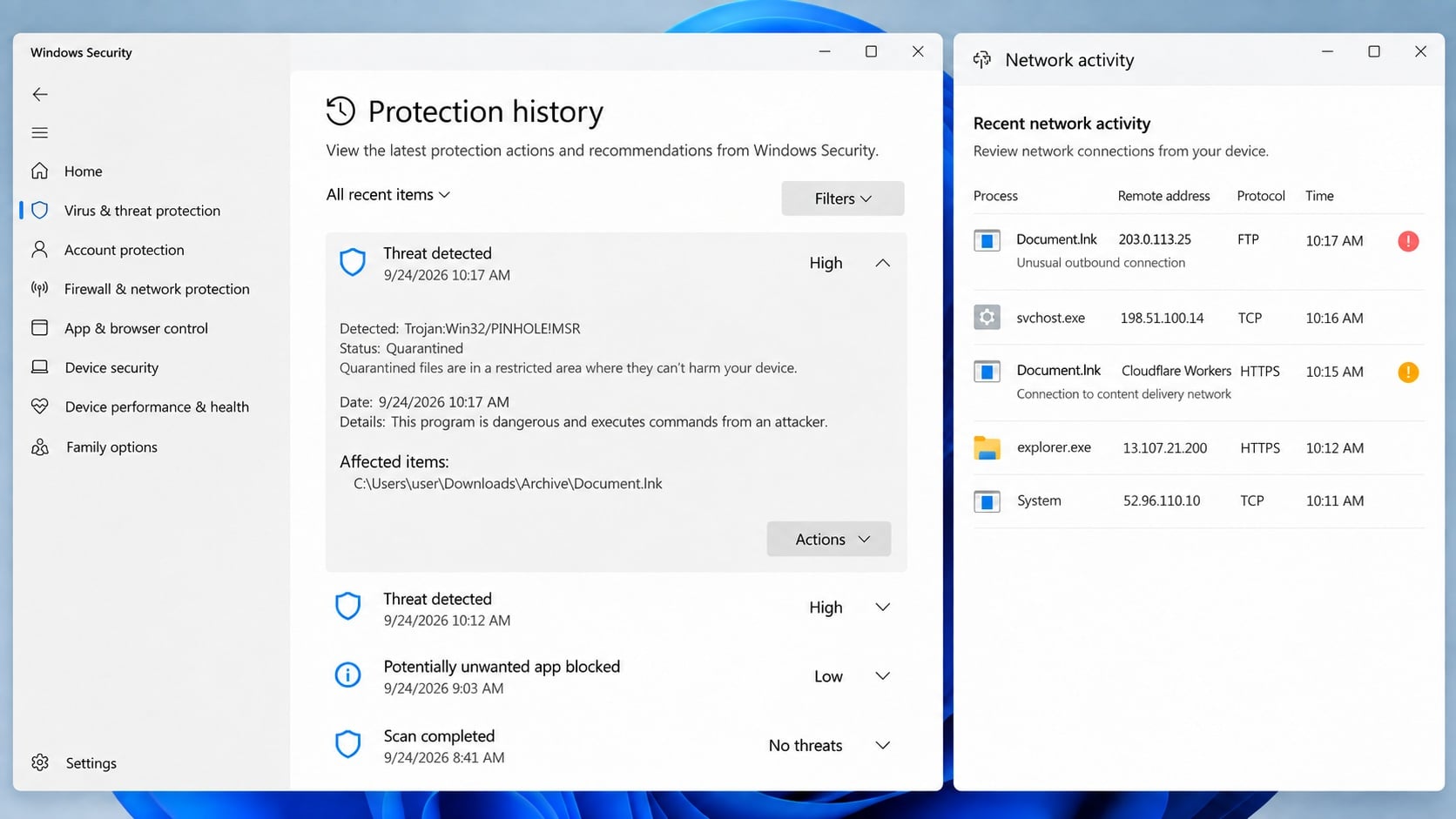Click the explorer.exe folder icon
The height and width of the screenshot is (819, 1456).
click(x=987, y=447)
